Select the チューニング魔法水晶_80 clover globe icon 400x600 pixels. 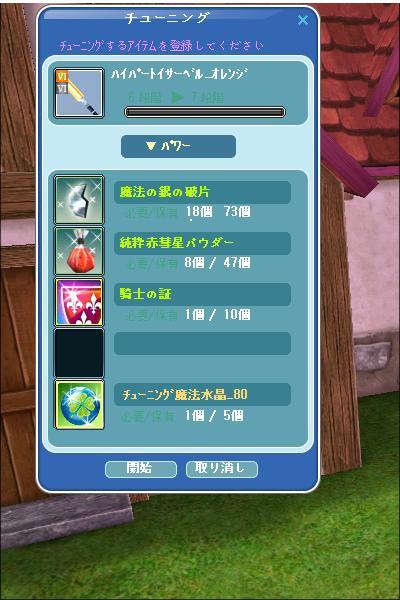tap(79, 404)
